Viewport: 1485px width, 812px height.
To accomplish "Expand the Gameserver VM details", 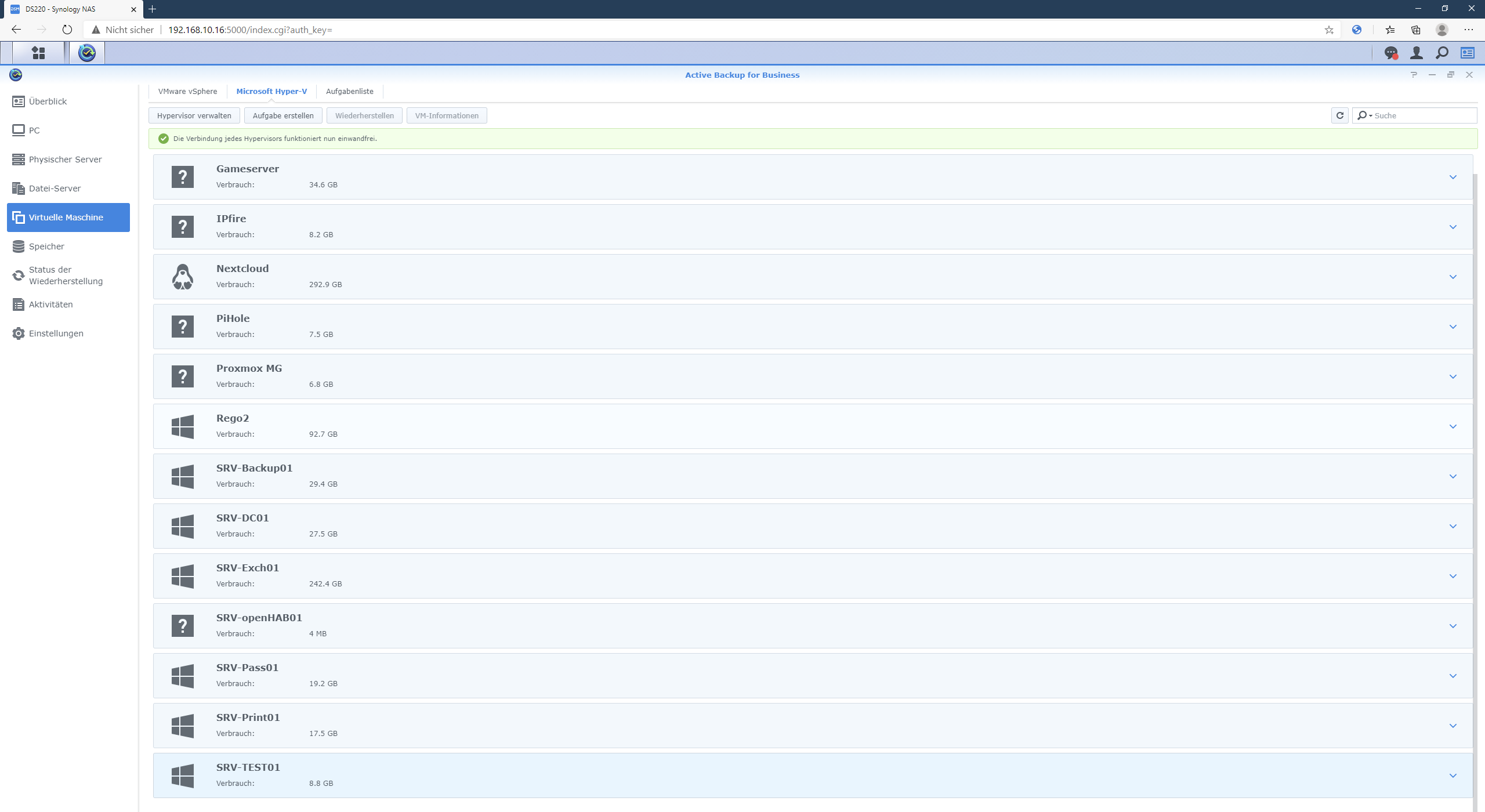I will point(1453,177).
